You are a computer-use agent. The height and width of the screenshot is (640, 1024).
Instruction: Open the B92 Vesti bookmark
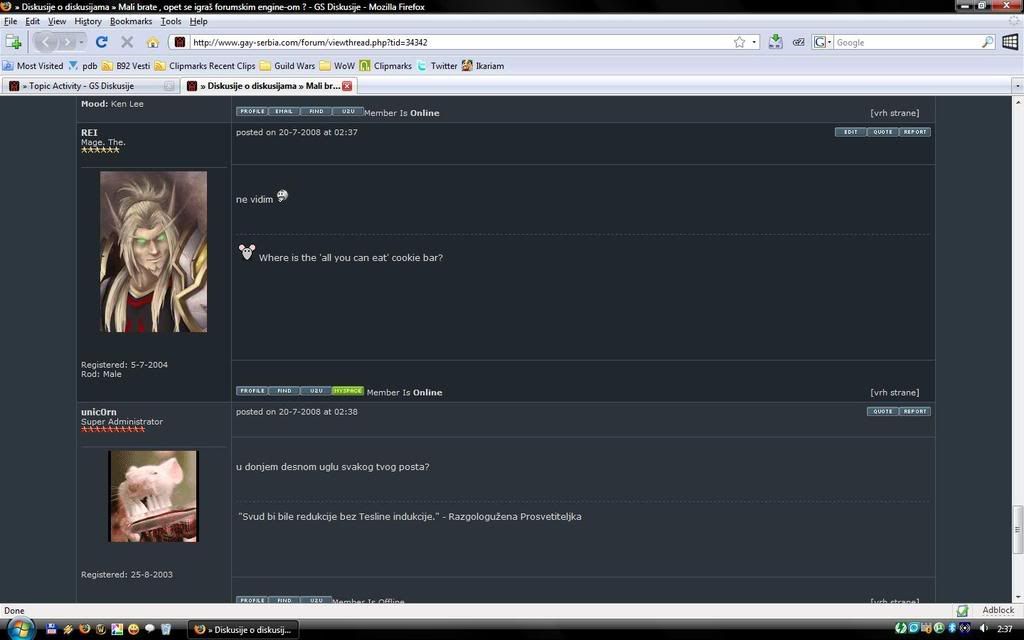(126, 66)
